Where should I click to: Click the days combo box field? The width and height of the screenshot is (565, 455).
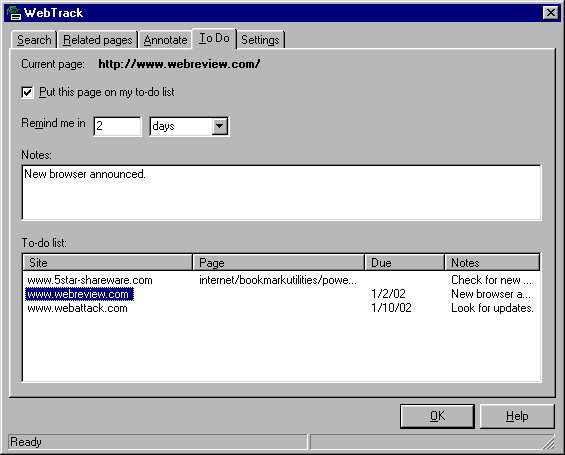(189, 126)
